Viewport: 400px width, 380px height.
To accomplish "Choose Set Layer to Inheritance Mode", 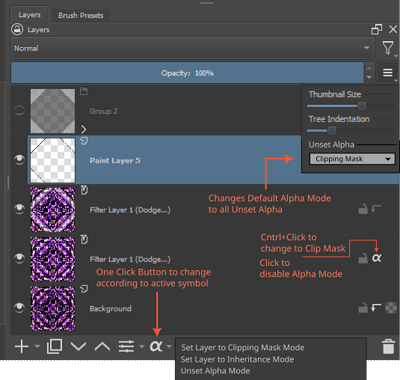I will point(237,359).
